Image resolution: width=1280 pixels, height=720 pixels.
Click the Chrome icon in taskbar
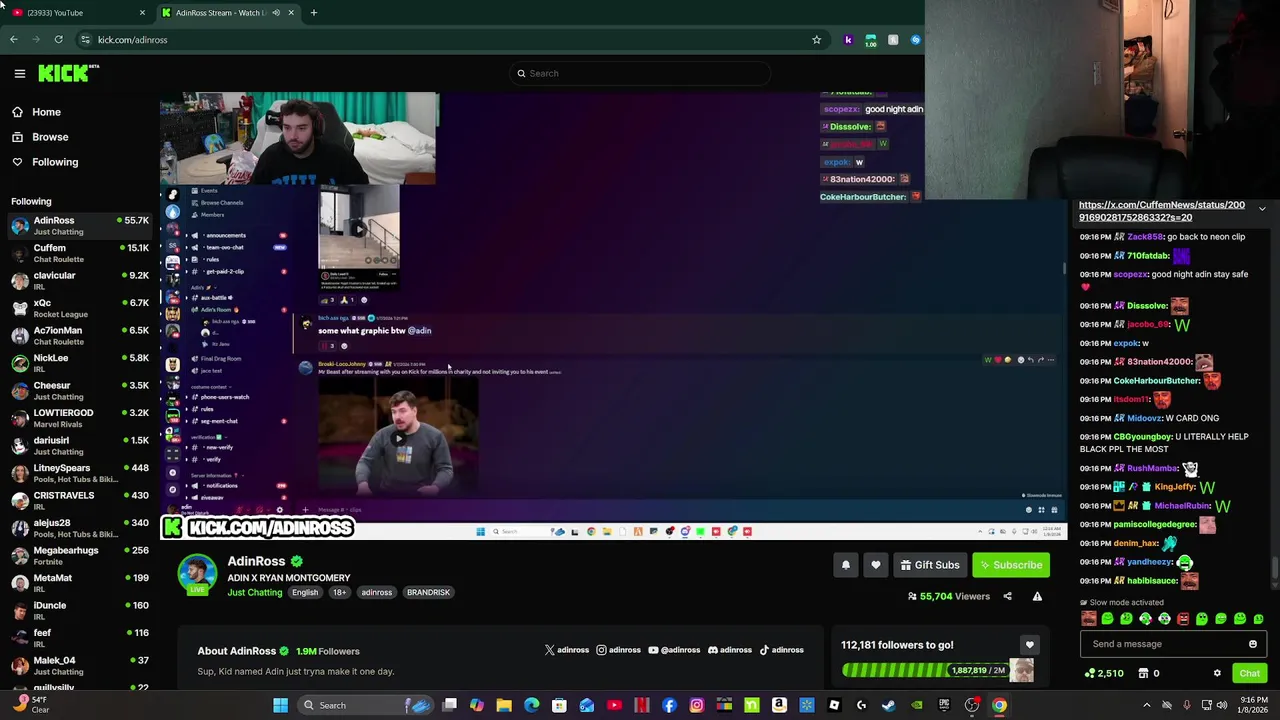(999, 705)
